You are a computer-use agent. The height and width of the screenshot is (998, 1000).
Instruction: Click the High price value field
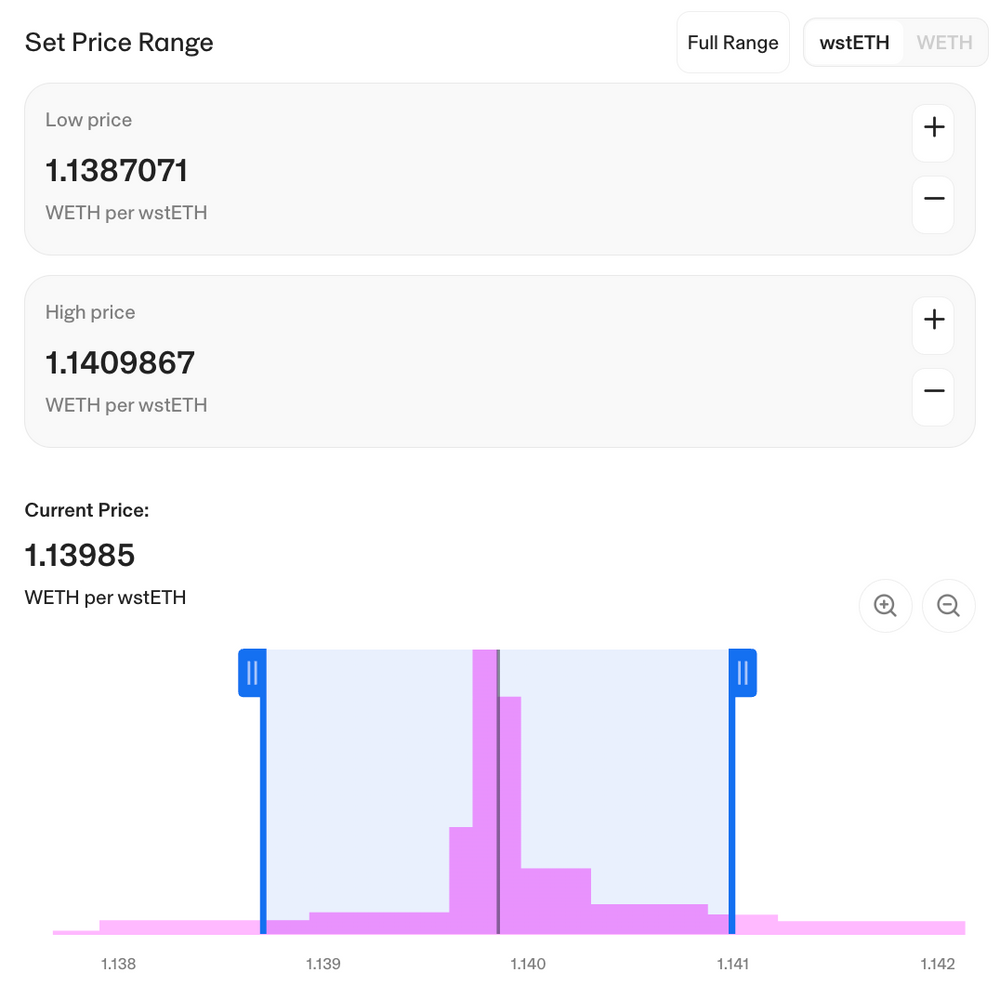(x=120, y=363)
